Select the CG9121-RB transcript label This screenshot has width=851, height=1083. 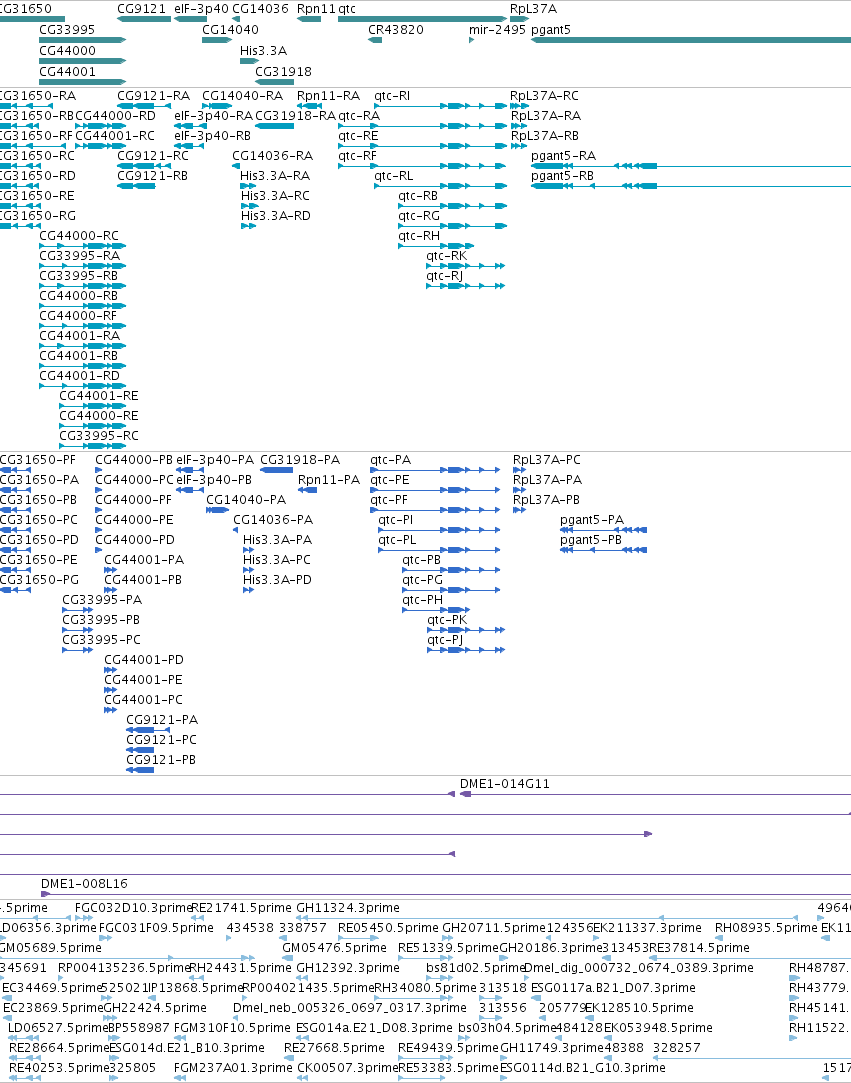tap(153, 175)
